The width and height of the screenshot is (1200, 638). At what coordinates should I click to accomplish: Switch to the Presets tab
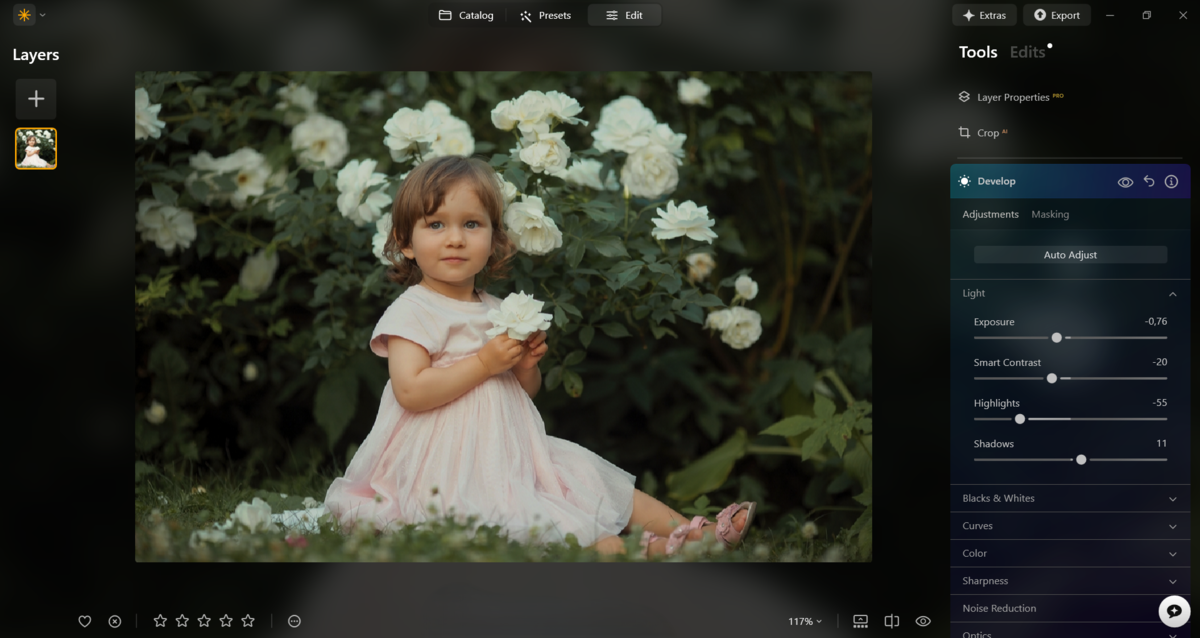pyautogui.click(x=546, y=15)
